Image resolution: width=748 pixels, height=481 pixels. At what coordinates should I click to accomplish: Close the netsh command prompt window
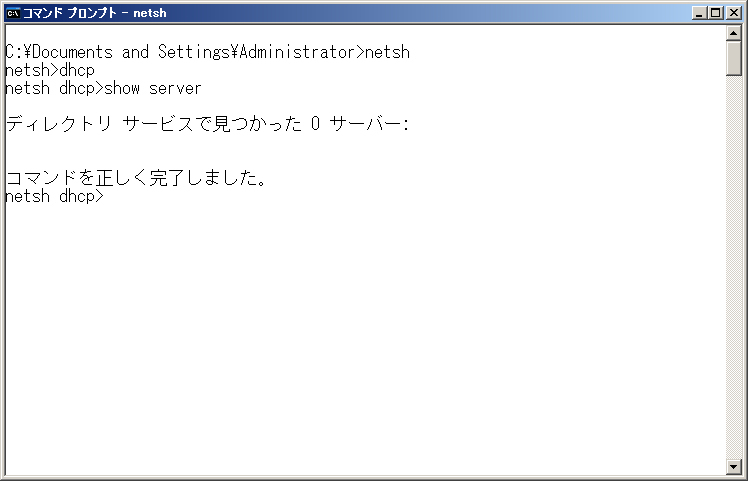(x=733, y=13)
